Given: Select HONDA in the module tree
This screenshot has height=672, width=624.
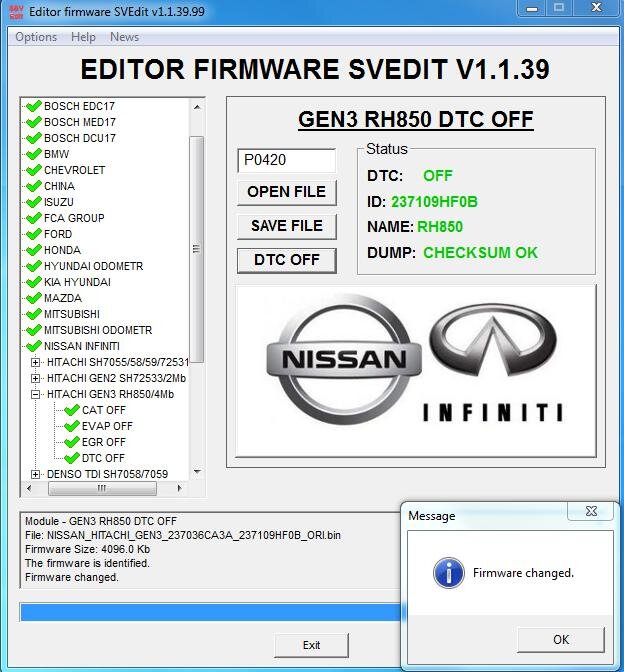Looking at the screenshot, I should [62, 250].
